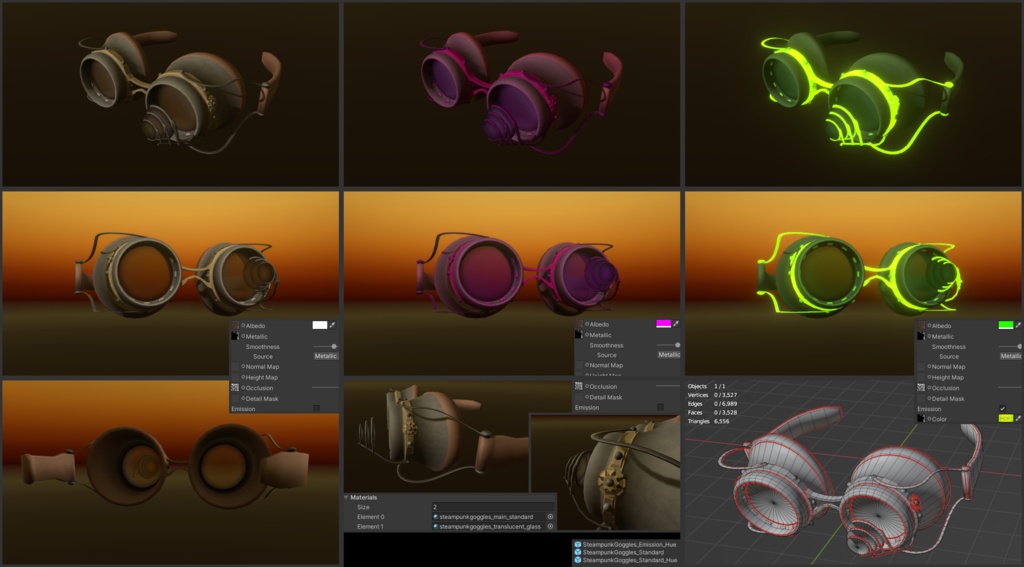1024x567 pixels.
Task: Enable Emission checkbox in white-albedo panel
Action: (x=316, y=408)
